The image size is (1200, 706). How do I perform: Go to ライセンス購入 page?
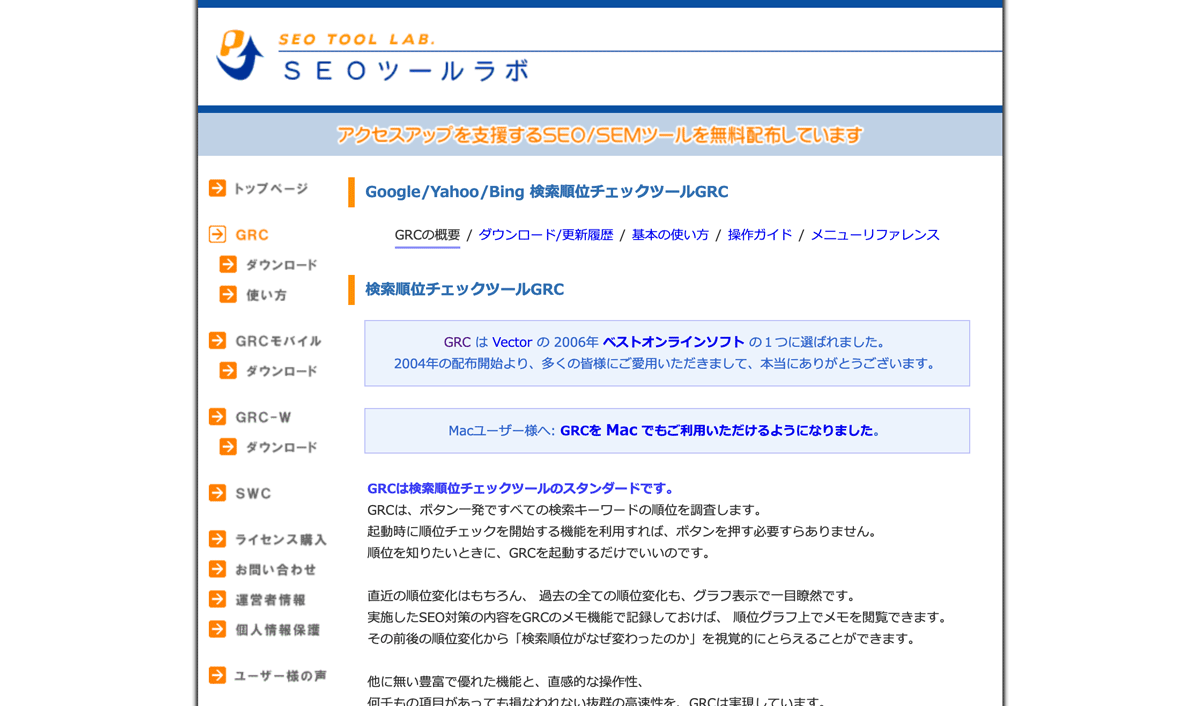point(281,539)
